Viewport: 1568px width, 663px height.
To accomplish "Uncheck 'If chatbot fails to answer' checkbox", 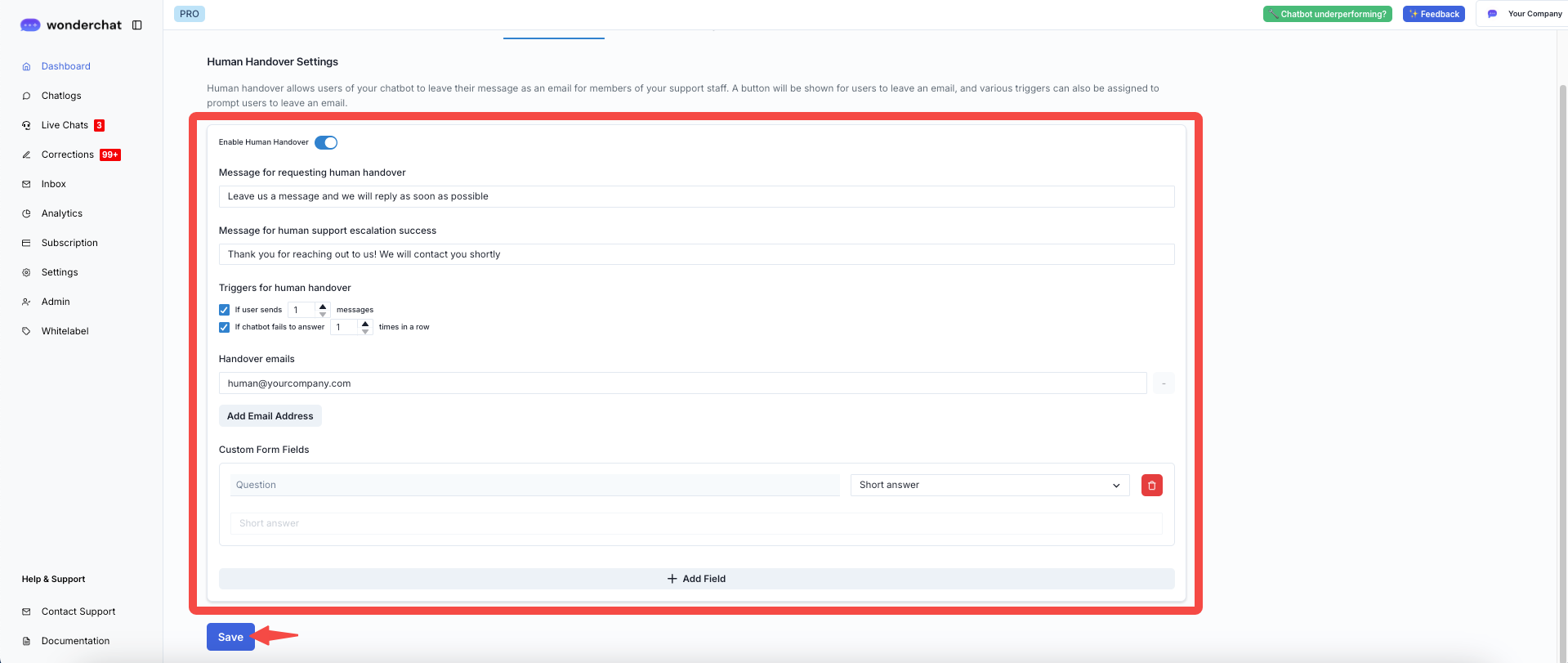I will tap(224, 327).
